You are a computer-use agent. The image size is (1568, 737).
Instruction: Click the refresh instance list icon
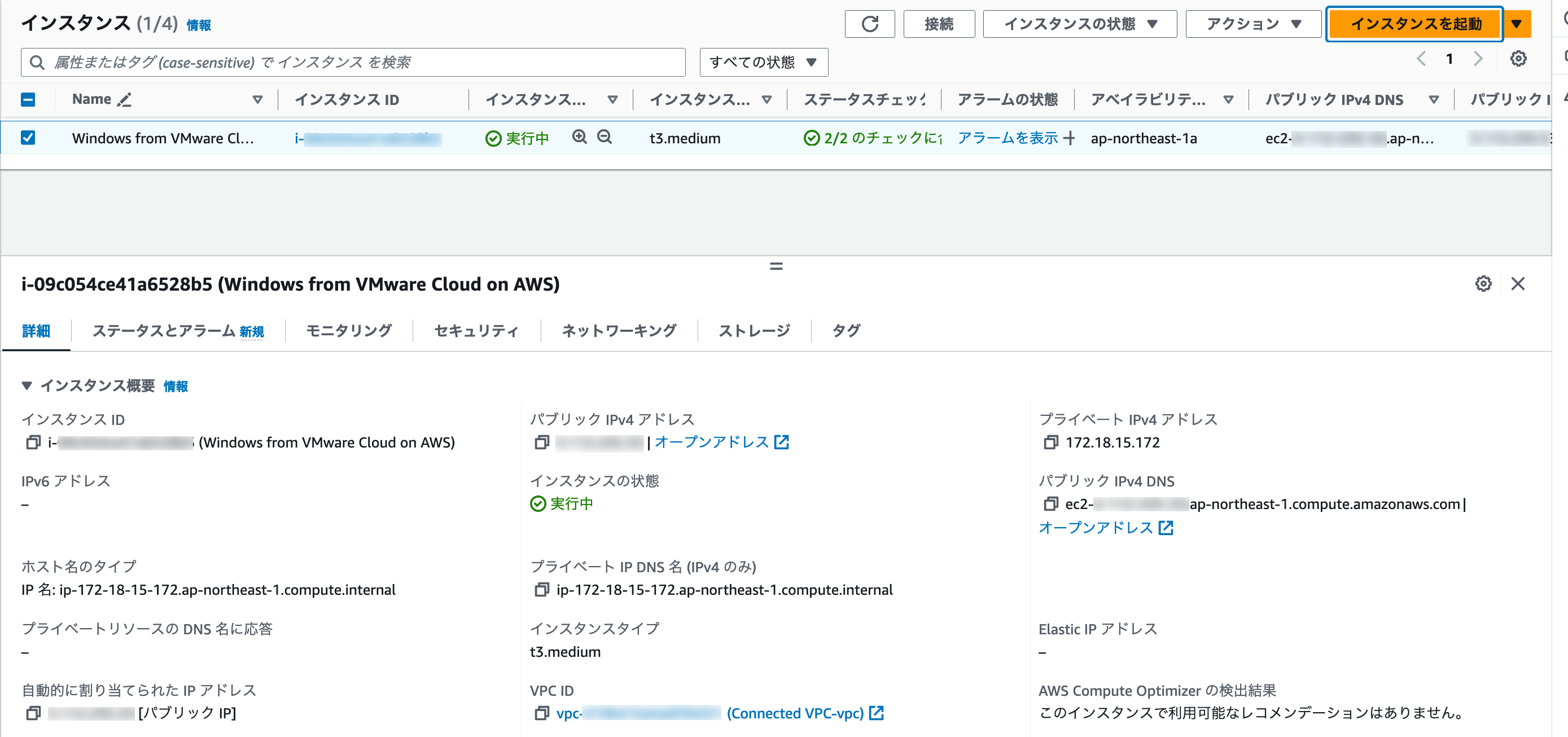pyautogui.click(x=869, y=24)
